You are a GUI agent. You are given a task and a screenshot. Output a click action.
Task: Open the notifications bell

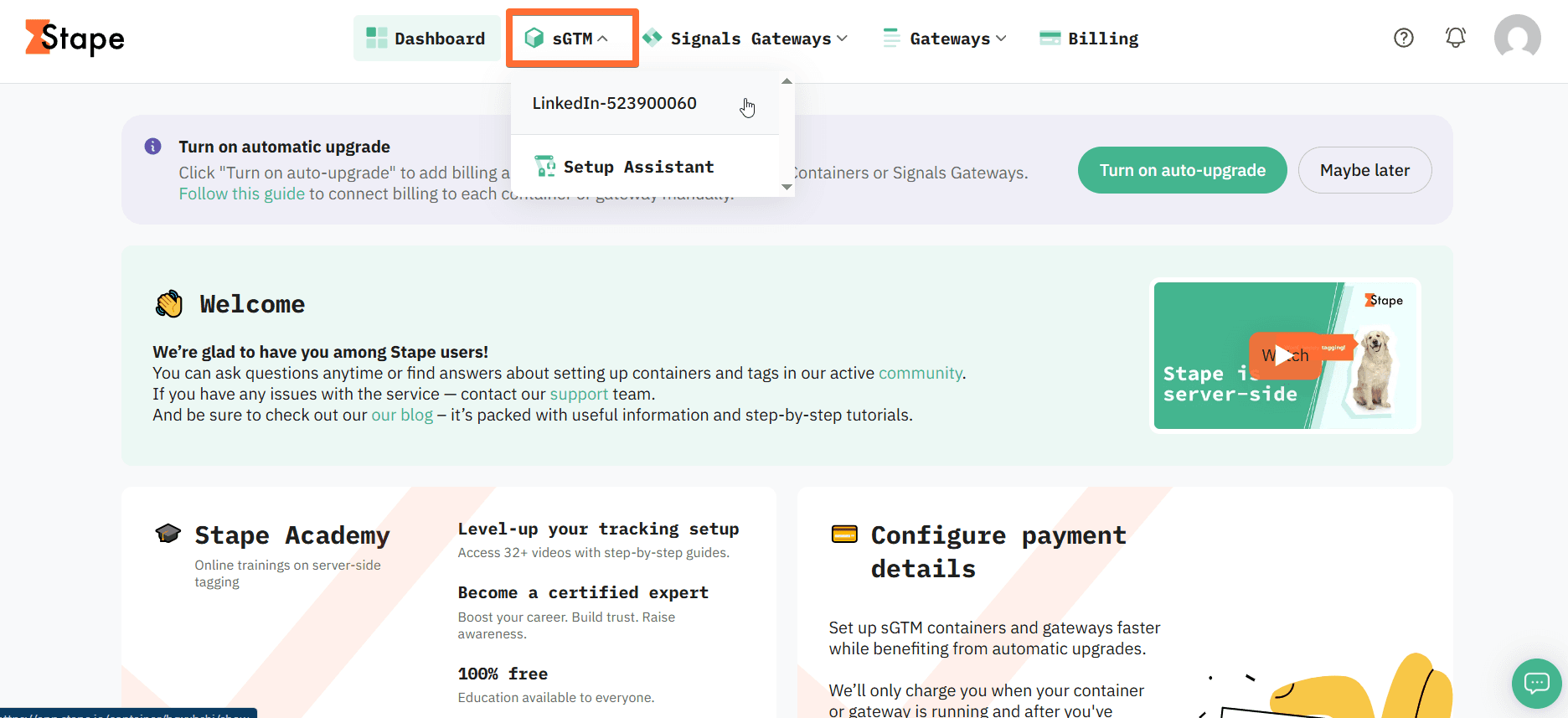1456,38
